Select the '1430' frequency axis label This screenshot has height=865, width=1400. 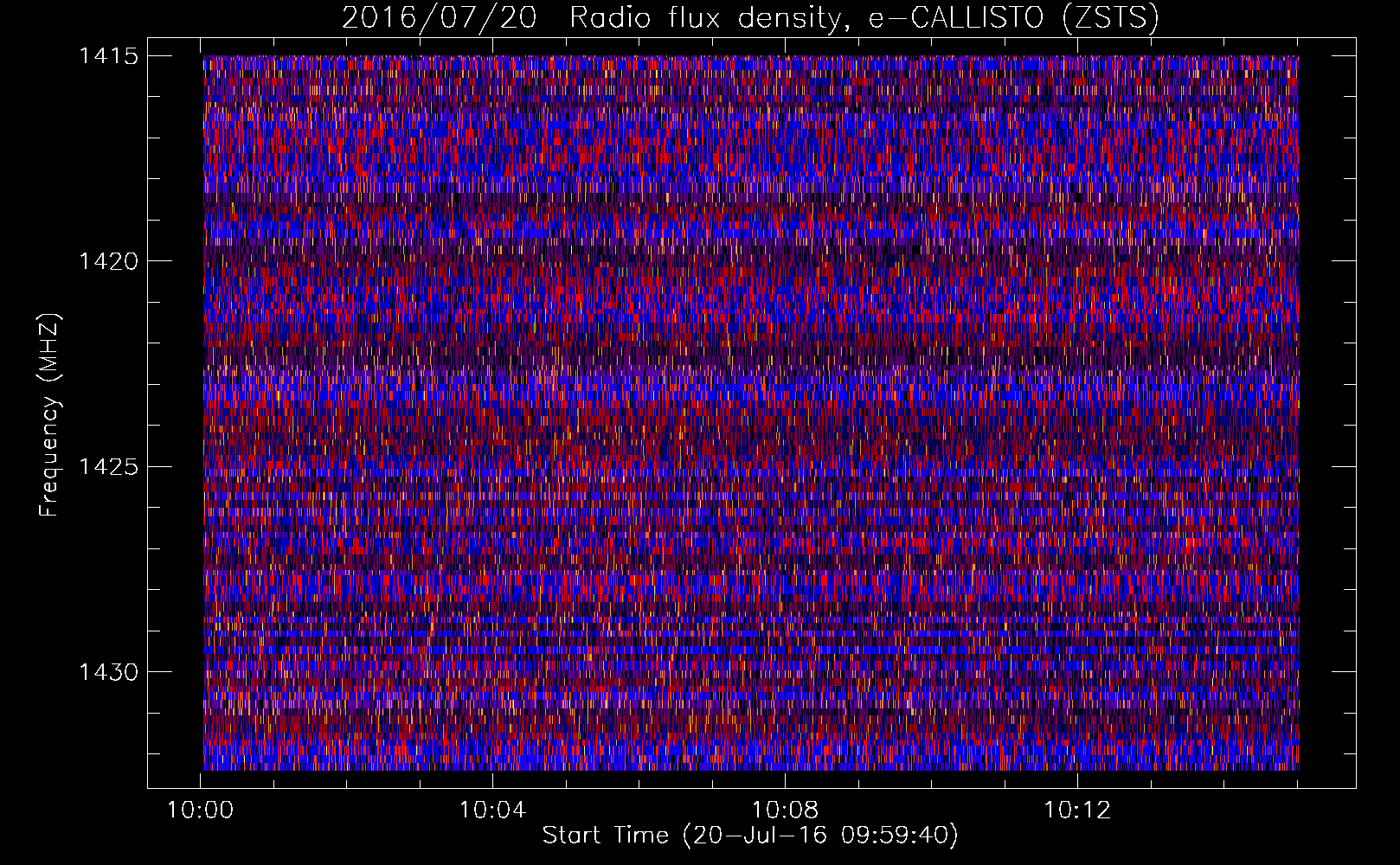(108, 672)
